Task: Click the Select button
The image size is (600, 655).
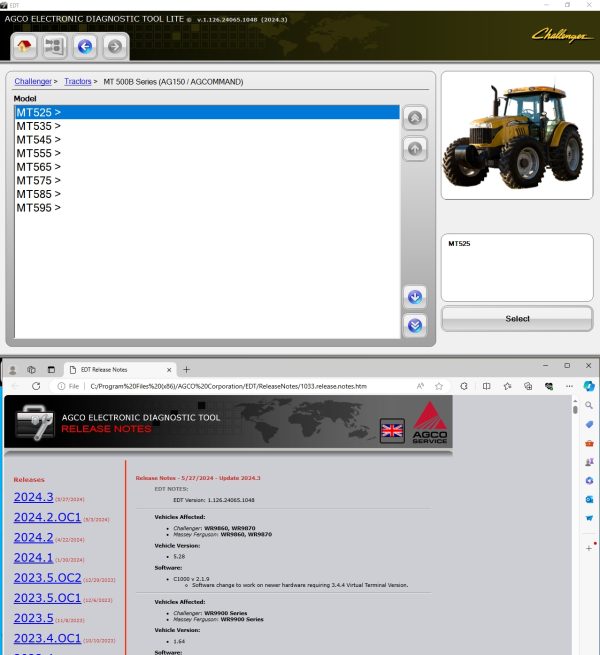Action: coord(517,319)
